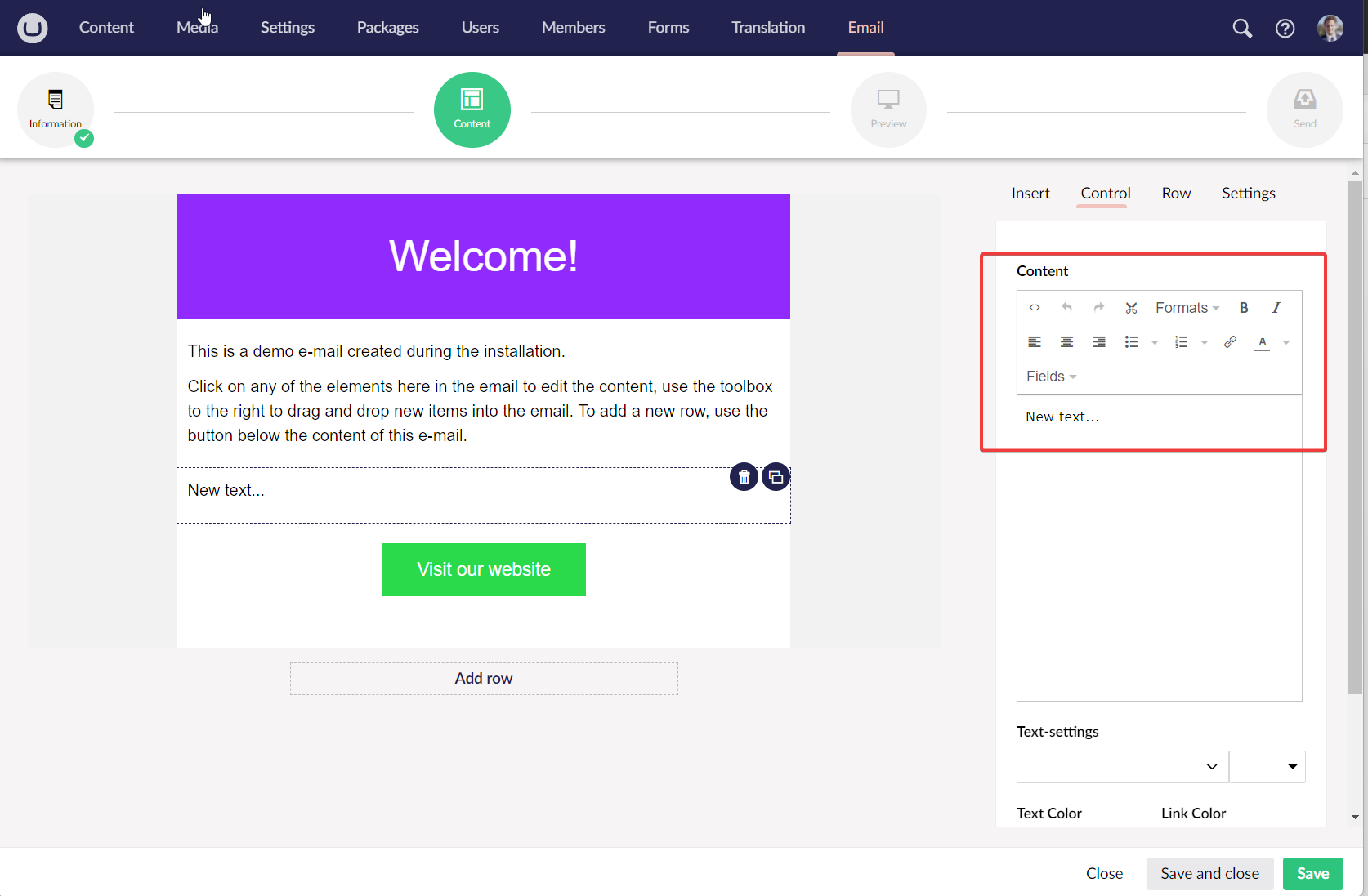
Task: Open the source code view icon
Action: coord(1035,308)
